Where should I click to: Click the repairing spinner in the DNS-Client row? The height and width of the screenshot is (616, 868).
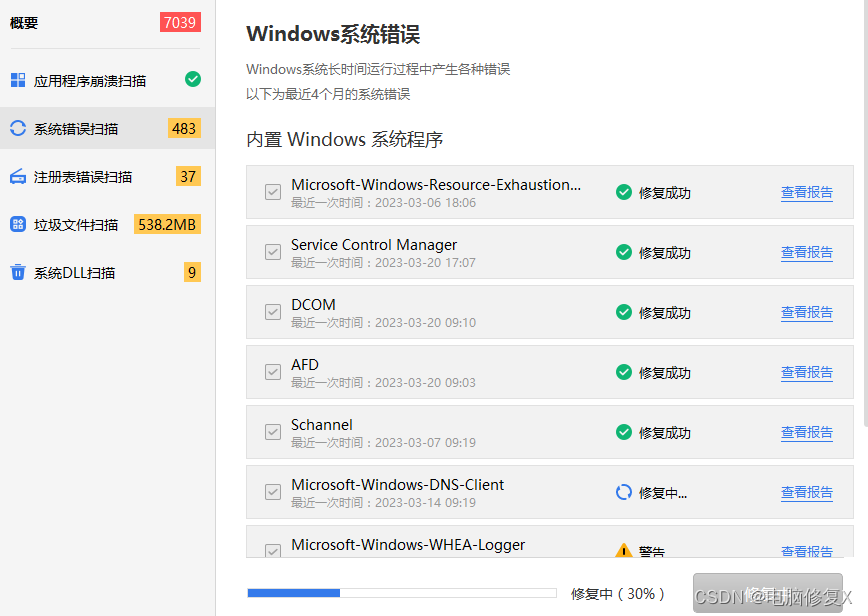point(624,492)
